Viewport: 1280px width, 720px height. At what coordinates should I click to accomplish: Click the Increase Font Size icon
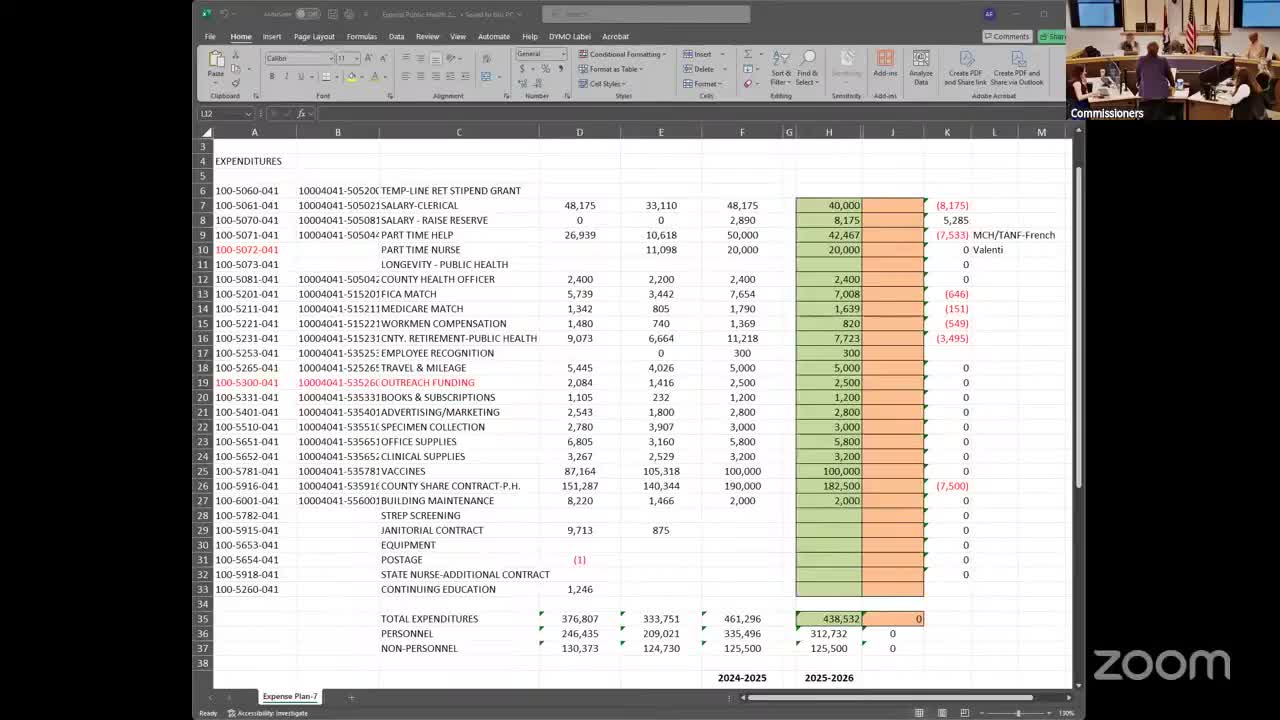click(369, 58)
